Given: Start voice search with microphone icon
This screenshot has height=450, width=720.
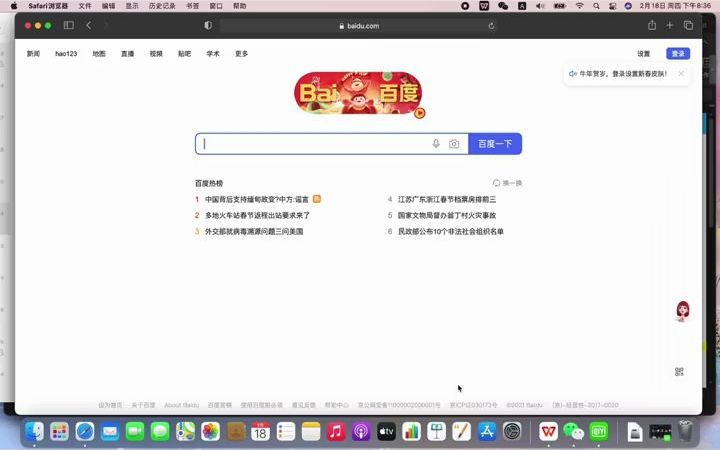Looking at the screenshot, I should (436, 144).
